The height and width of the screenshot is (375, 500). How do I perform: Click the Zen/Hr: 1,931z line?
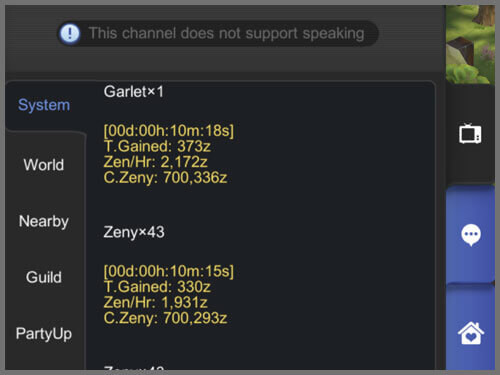point(155,302)
